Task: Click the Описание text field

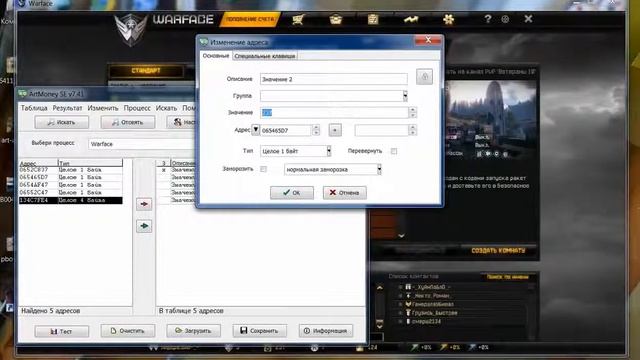Action: tap(333, 79)
